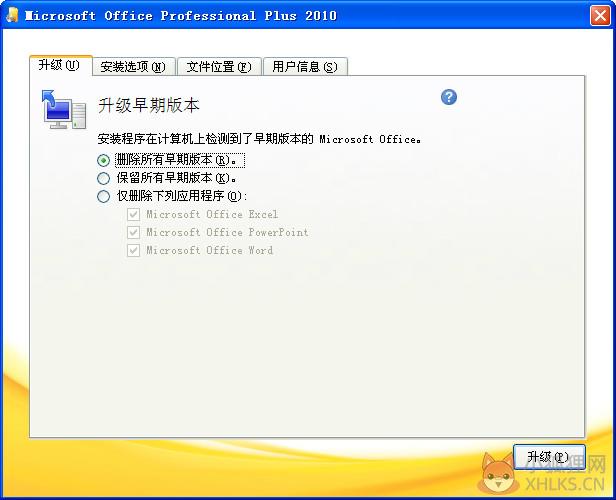Toggle Microsoft Office PowerPoint checkbox
Screen dimensions: 616x500
133,233
